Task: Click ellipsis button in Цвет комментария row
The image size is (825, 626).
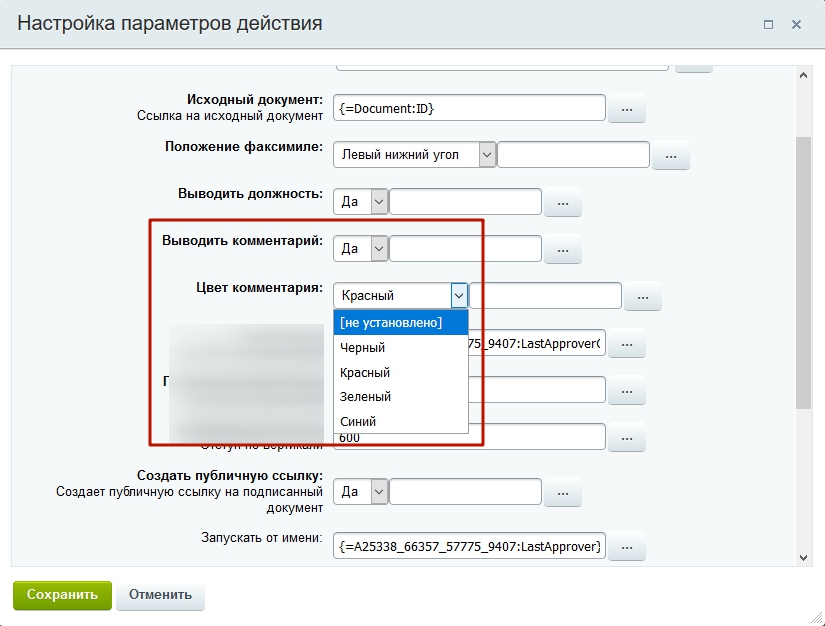Action: [x=642, y=296]
